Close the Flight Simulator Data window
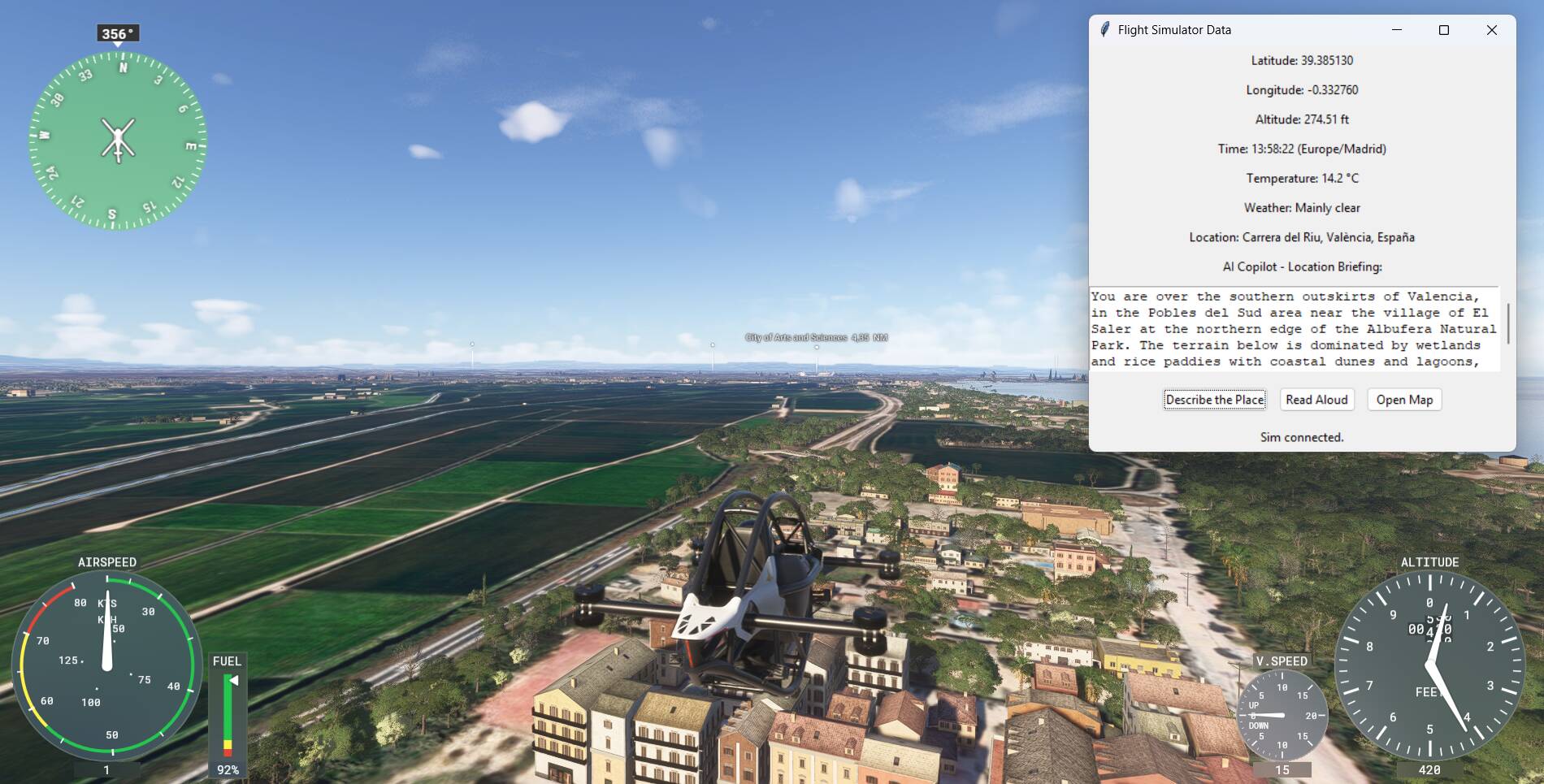This screenshot has height=784, width=1544. click(1492, 30)
